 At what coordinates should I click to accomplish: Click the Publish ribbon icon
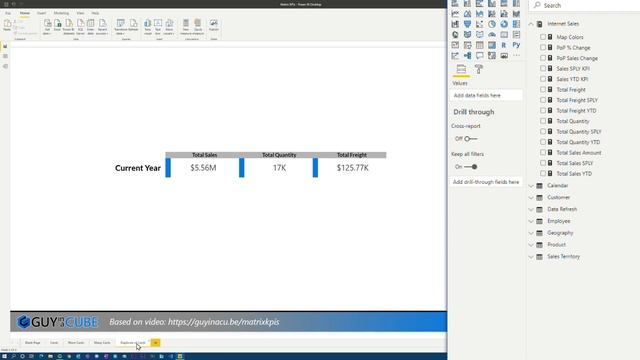click(213, 25)
